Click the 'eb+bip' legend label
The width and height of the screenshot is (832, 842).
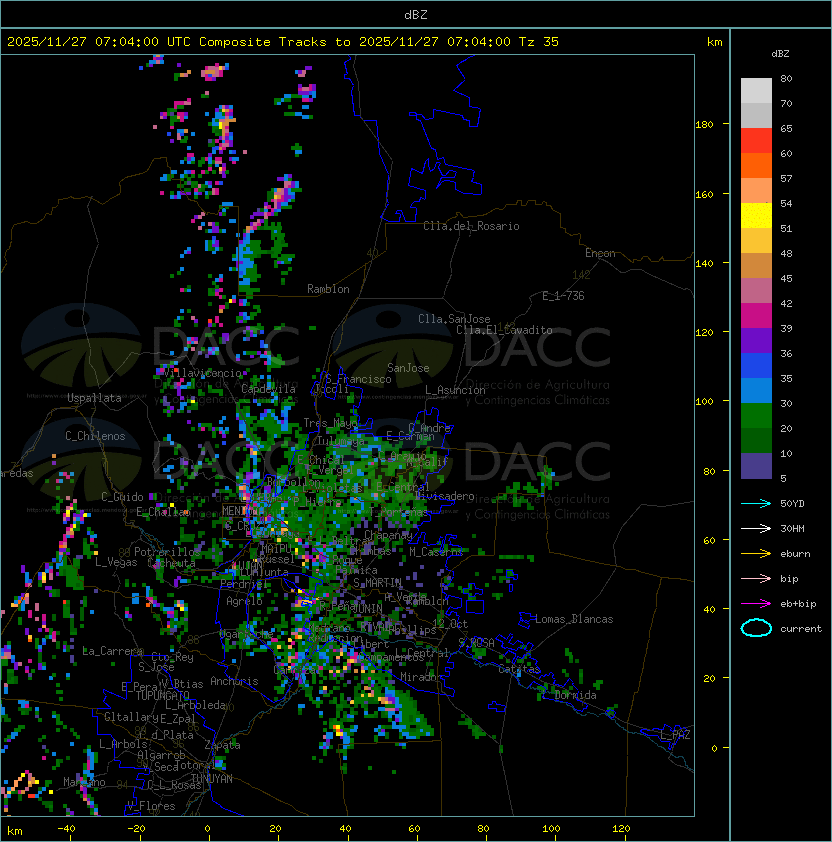click(x=798, y=604)
